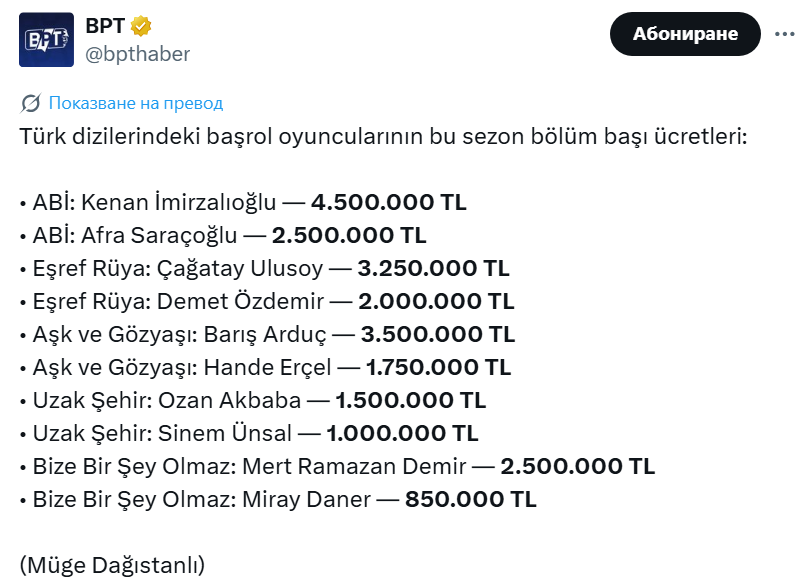Image resolution: width=800 pixels, height=587 pixels.
Task: Click the translate icon beside Показване на превод
Action: coord(30,103)
